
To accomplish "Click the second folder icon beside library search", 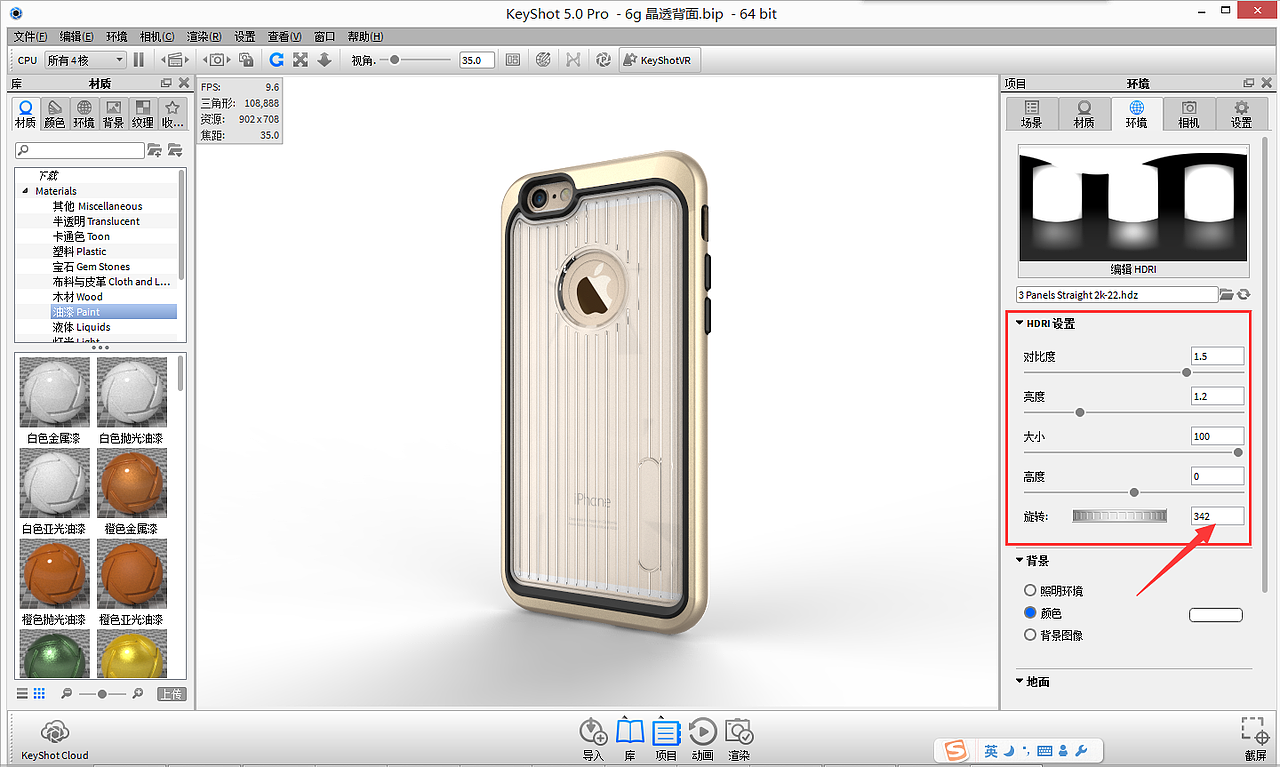I will [175, 150].
